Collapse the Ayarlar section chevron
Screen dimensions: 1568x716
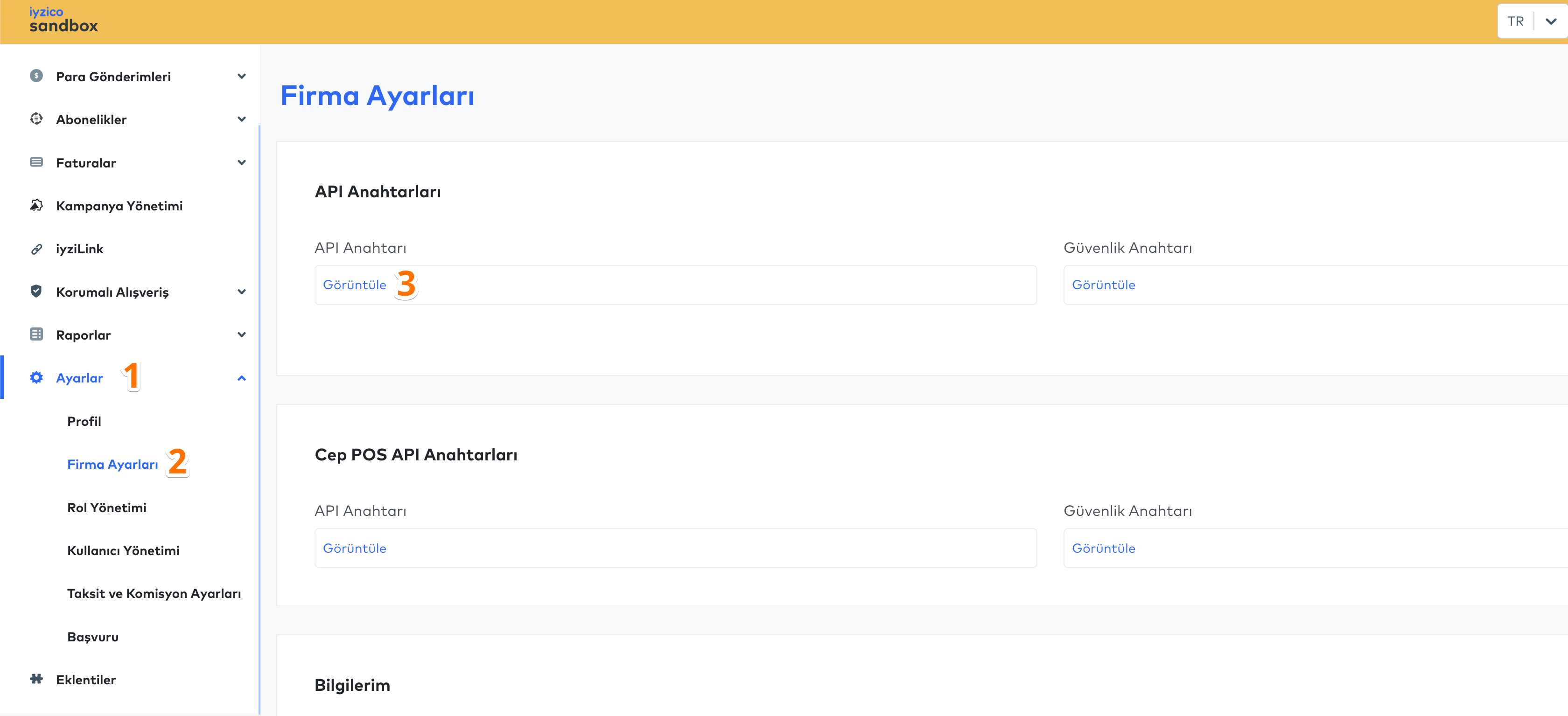point(242,378)
